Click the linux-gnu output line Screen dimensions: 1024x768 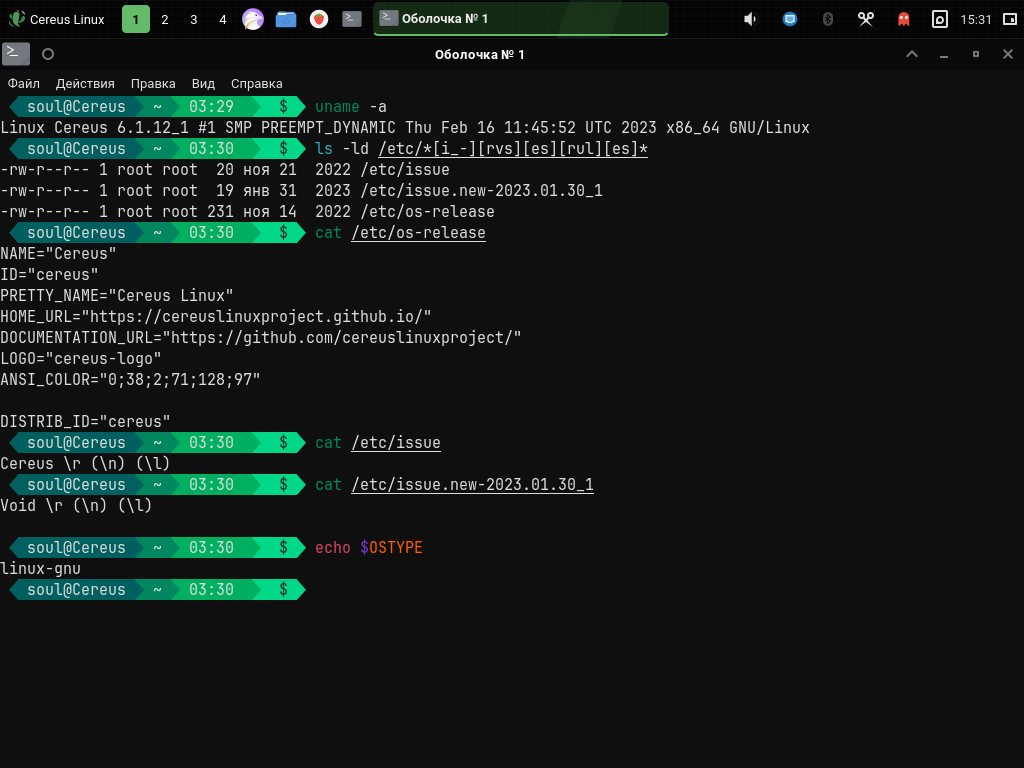(x=40, y=569)
